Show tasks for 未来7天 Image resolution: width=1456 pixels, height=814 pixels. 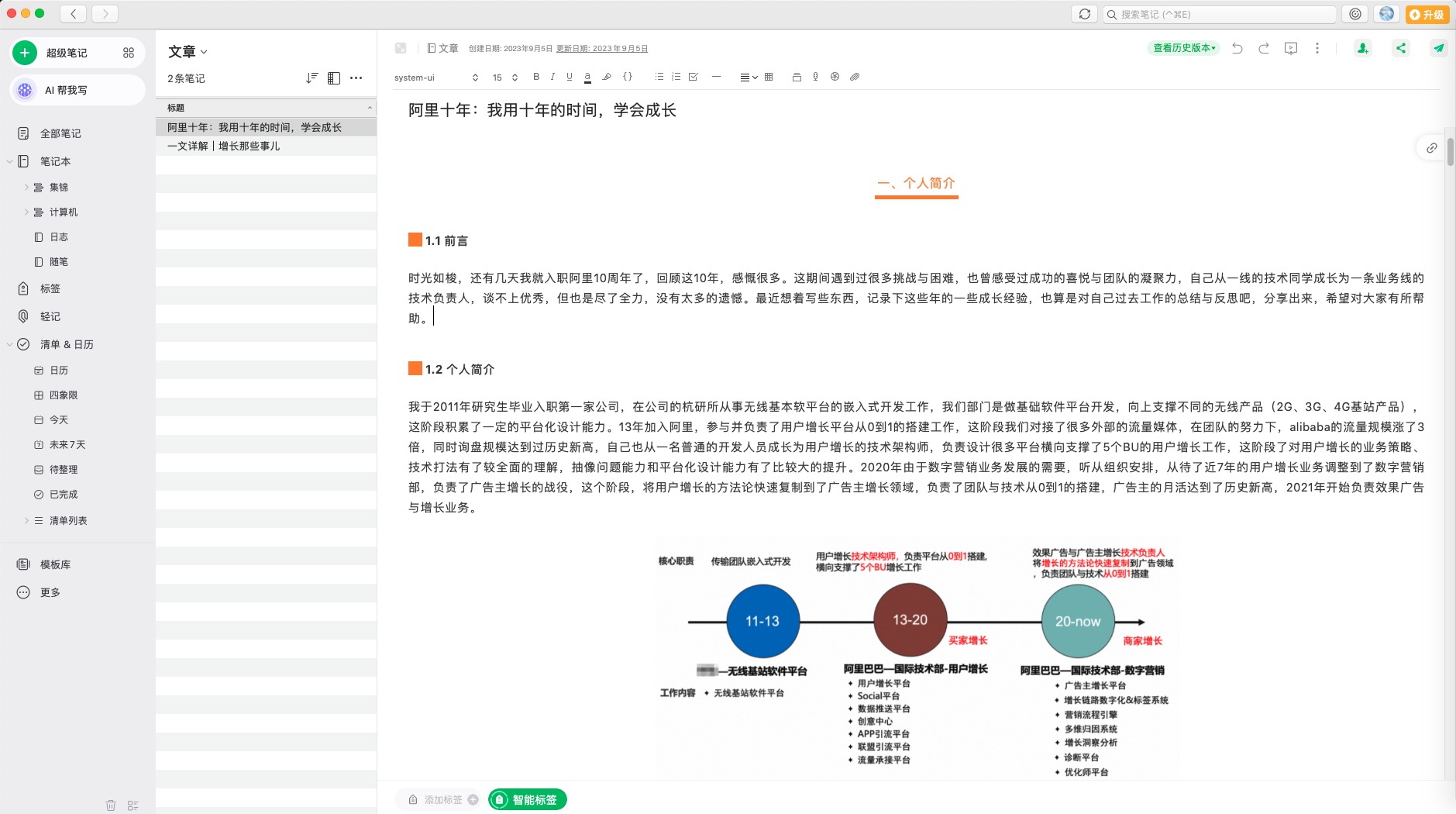click(x=67, y=444)
